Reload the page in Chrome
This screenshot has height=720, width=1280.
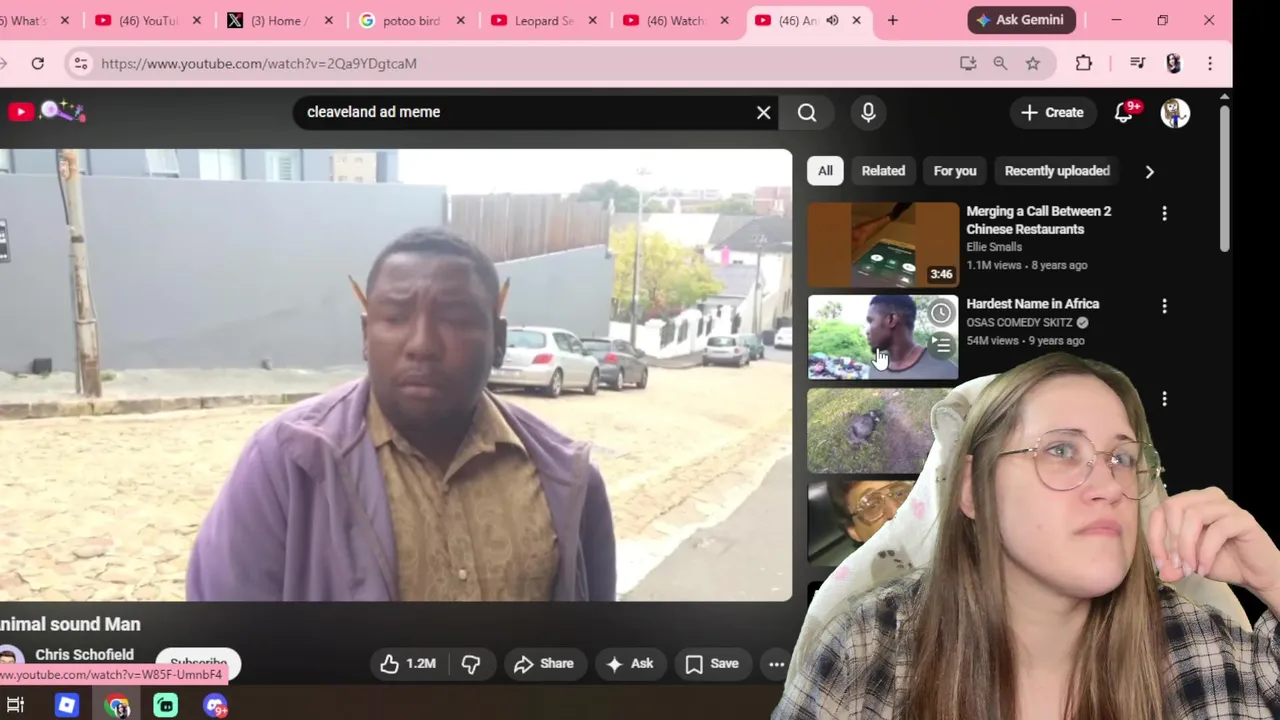click(x=37, y=63)
